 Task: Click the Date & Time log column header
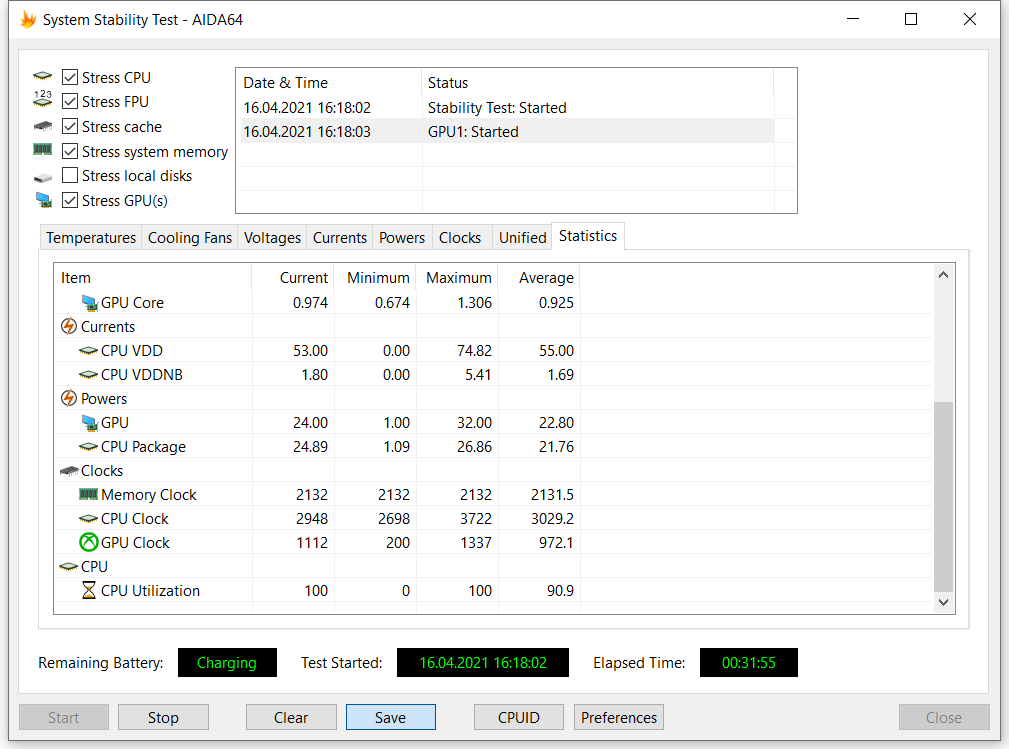click(x=329, y=83)
